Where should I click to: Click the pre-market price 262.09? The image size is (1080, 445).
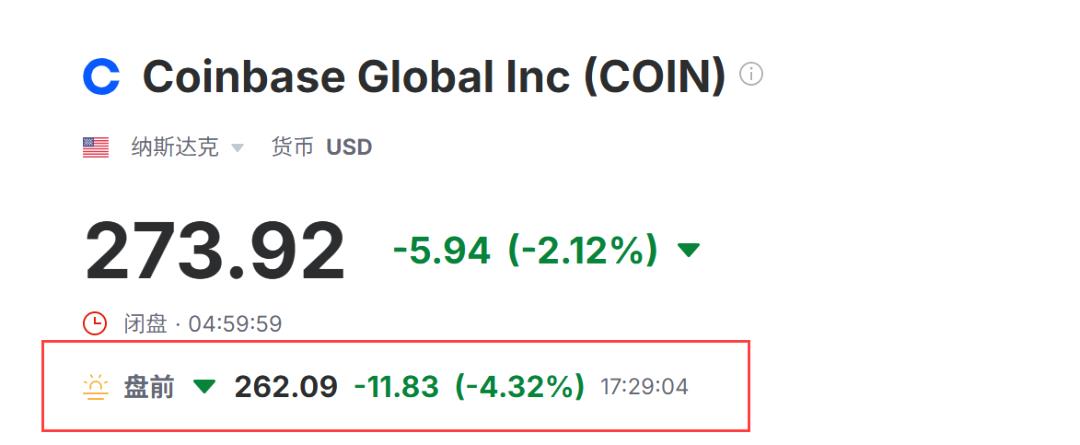(286, 387)
